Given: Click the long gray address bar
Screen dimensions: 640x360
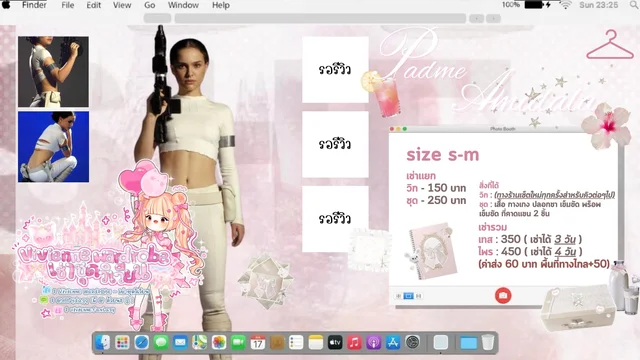Looking at the screenshot, I should click(320, 18).
